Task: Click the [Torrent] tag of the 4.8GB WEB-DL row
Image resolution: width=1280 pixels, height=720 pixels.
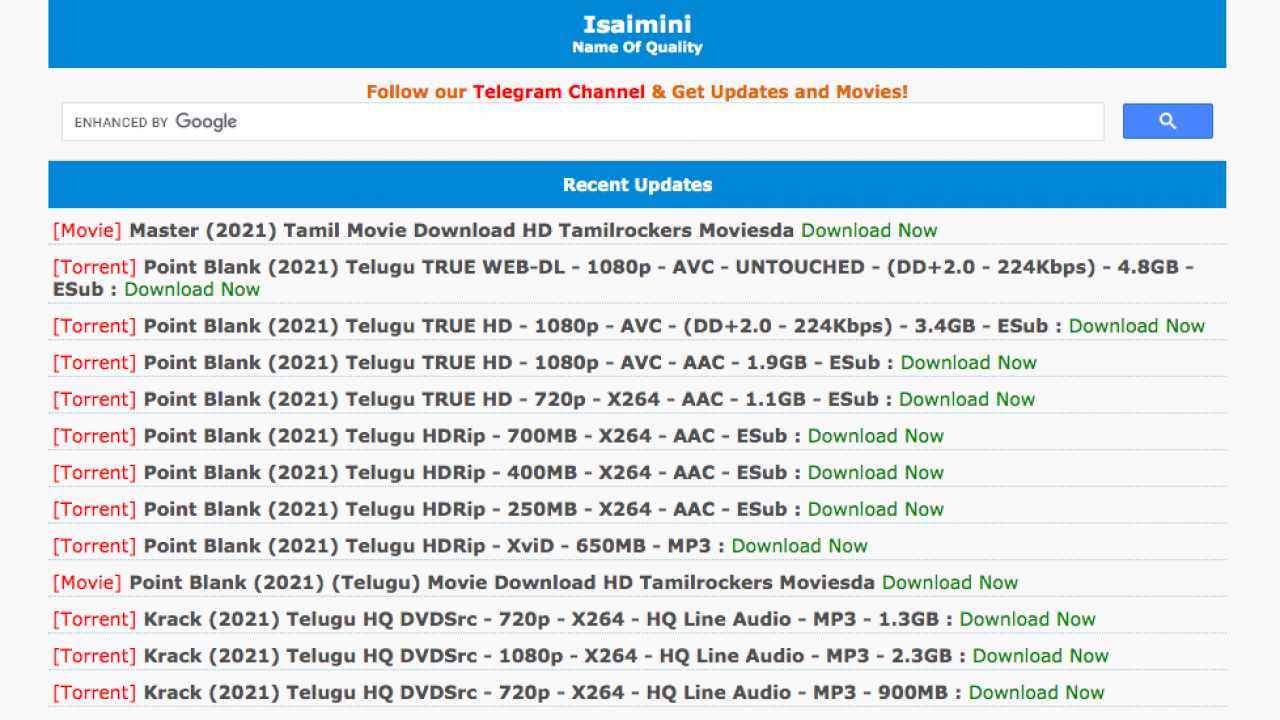Action: point(94,267)
